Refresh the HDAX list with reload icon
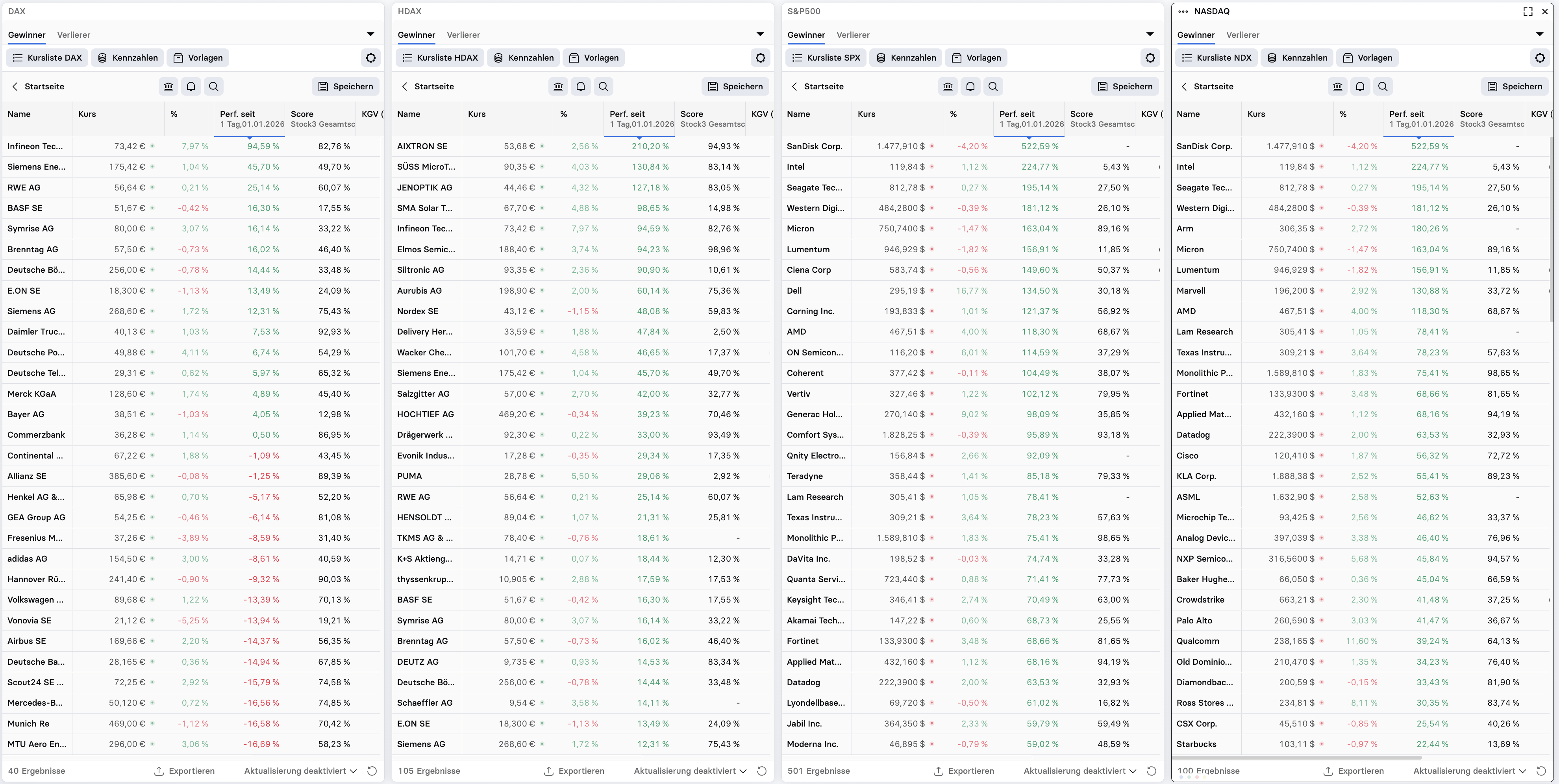Image resolution: width=1559 pixels, height=784 pixels. (x=762, y=771)
